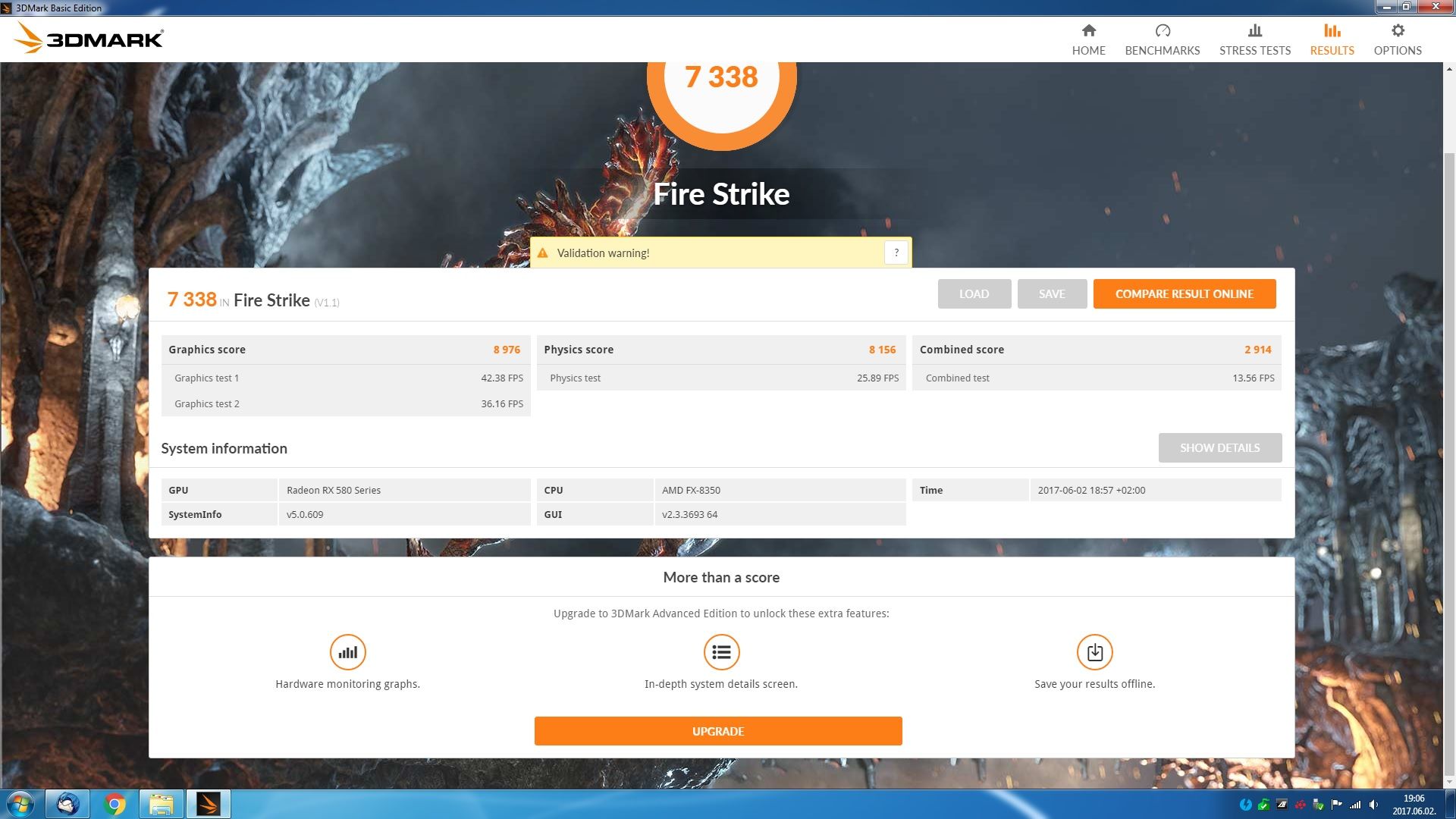Viewport: 1456px width, 819px height.
Task: Click the GPU value Radeon RX 580 Series
Action: [334, 490]
